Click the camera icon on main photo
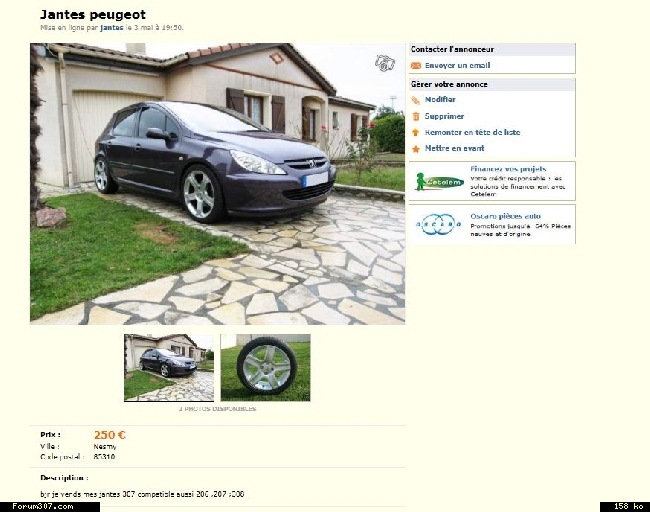650x512 pixels. [x=385, y=63]
